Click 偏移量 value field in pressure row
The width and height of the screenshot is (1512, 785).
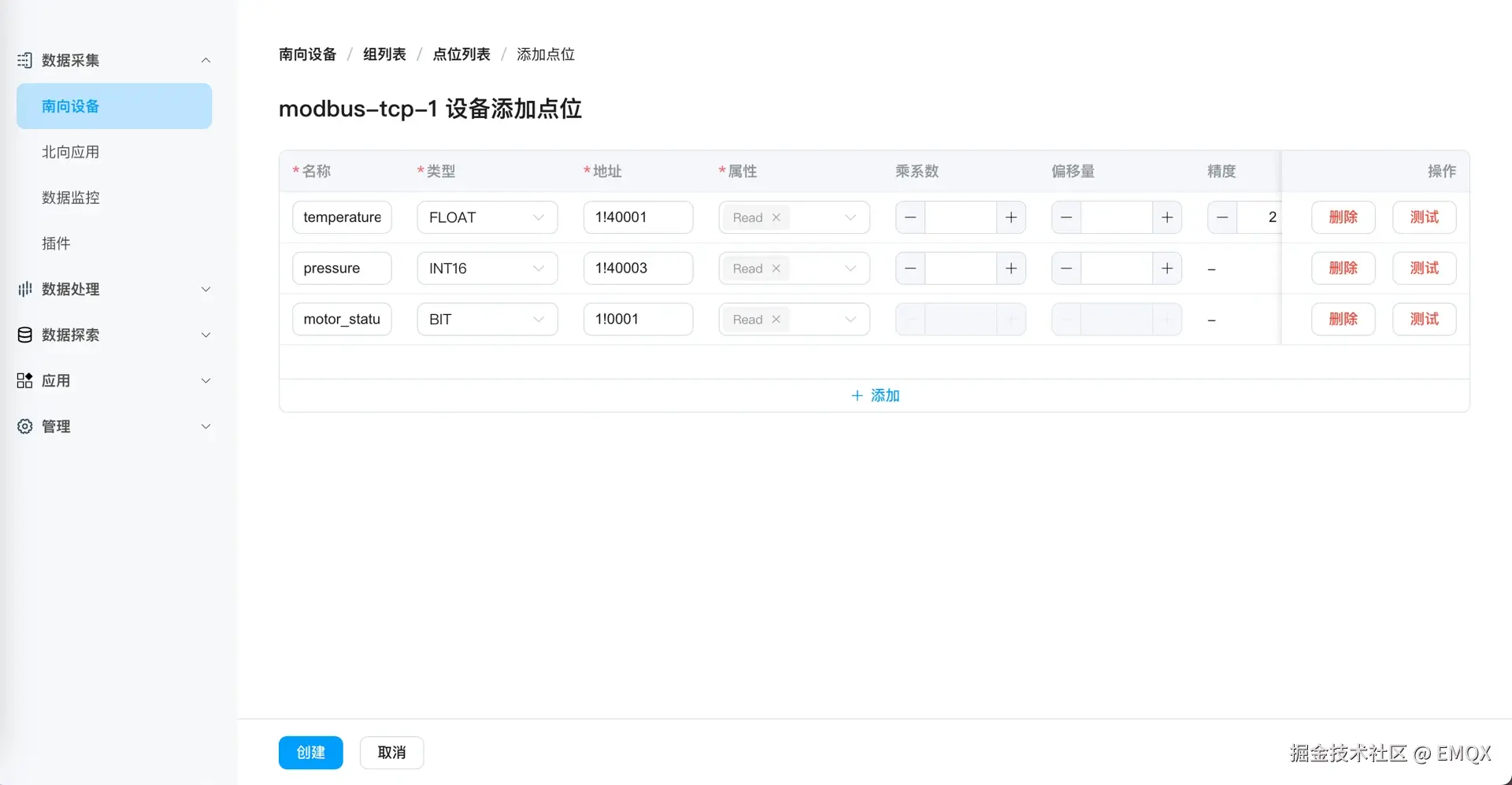(1117, 268)
